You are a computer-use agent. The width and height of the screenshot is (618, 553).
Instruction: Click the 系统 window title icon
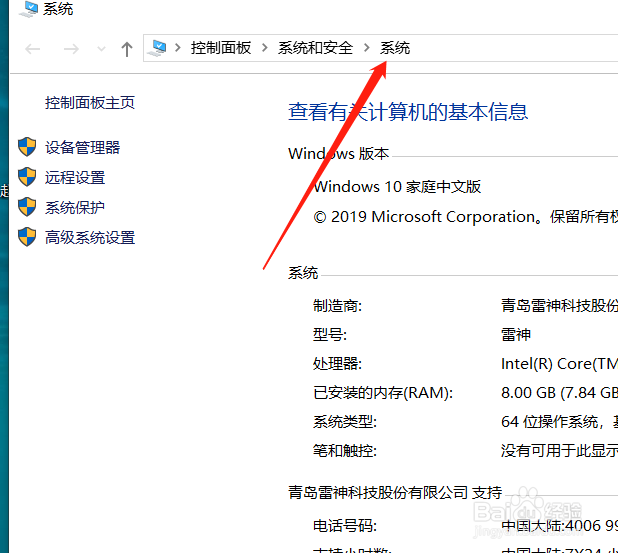pyautogui.click(x=28, y=9)
